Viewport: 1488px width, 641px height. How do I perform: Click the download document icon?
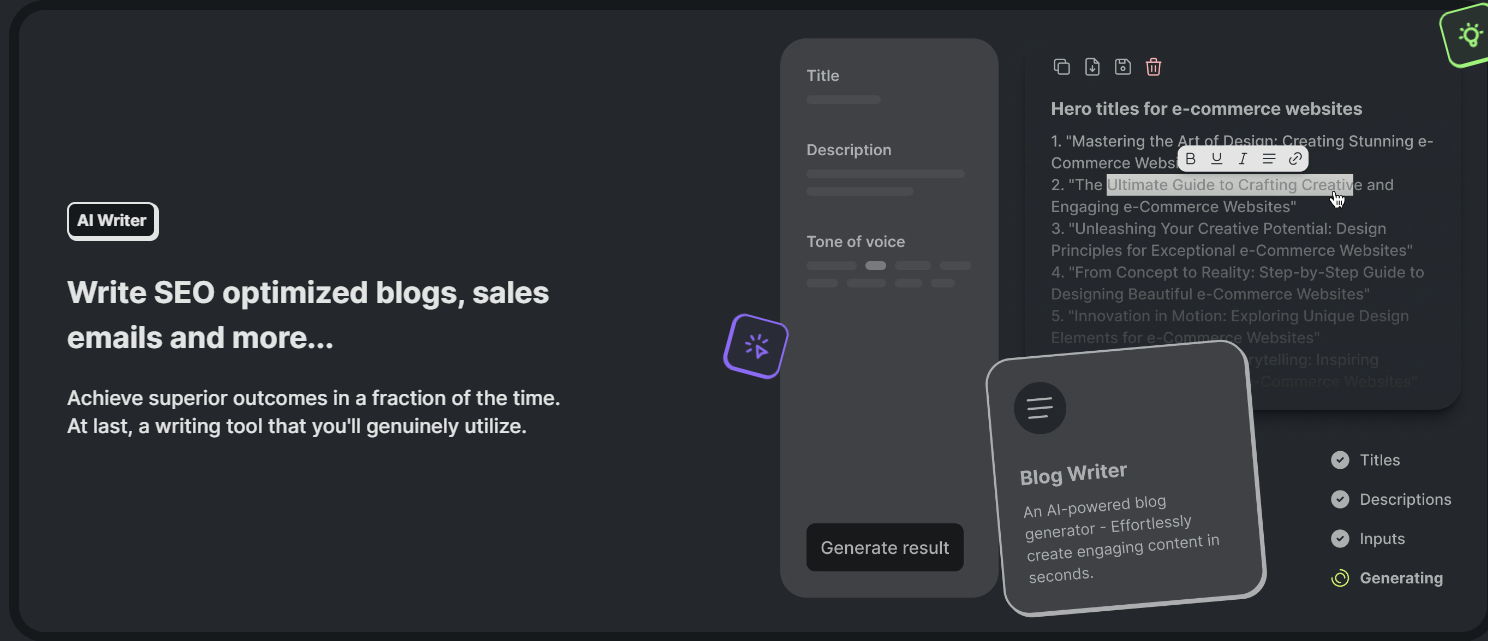point(1092,67)
